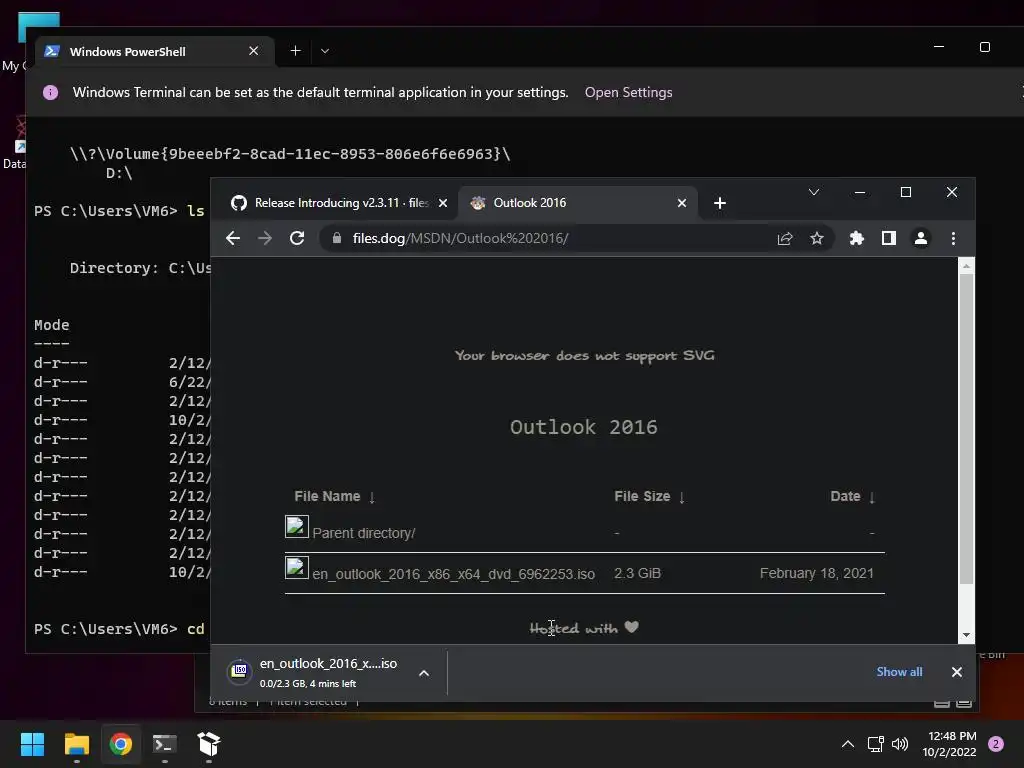The width and height of the screenshot is (1024, 768).
Task: Close the Chrome downloads bar
Action: [x=957, y=672]
